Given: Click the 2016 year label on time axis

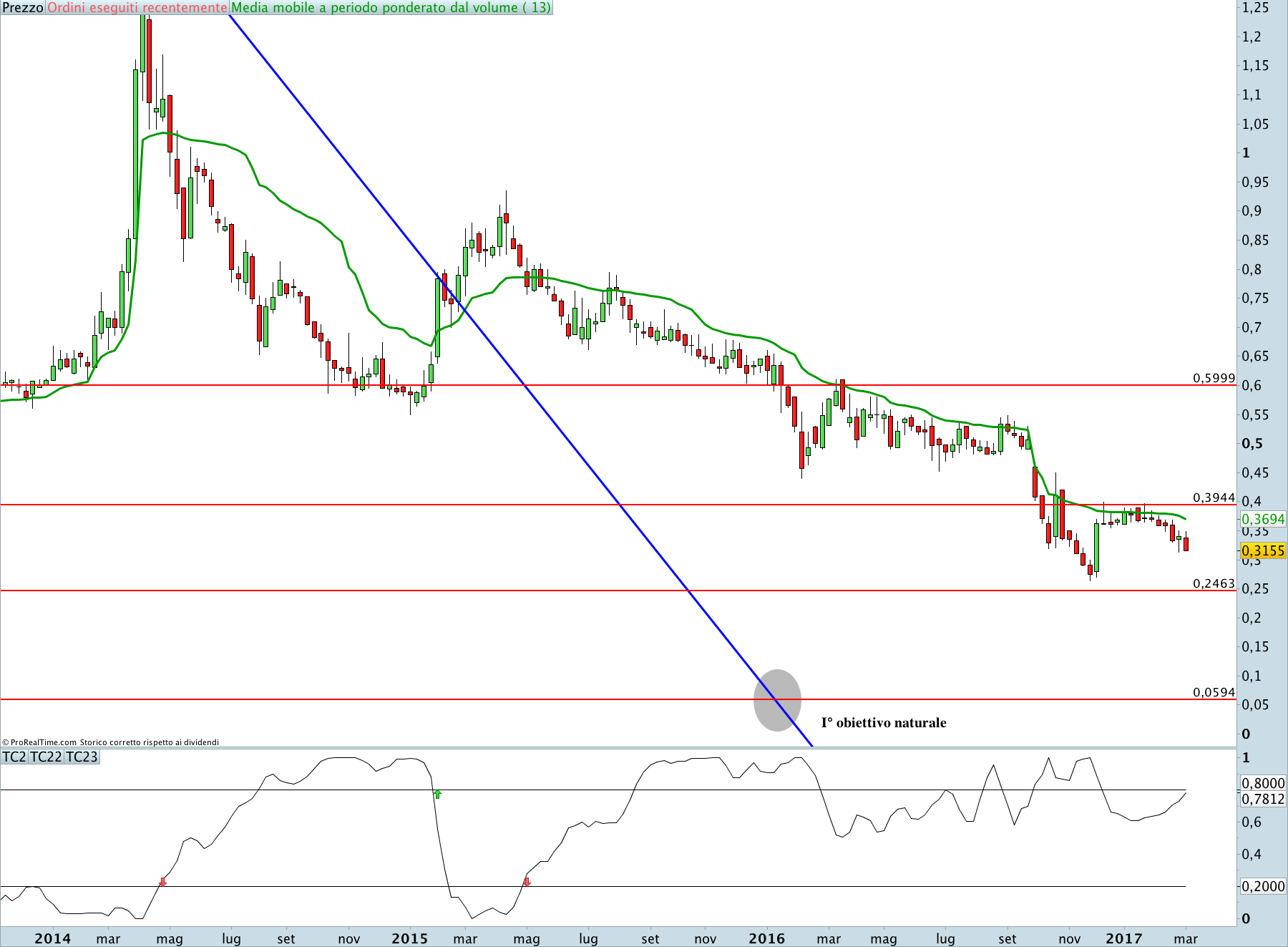Looking at the screenshot, I should point(766,938).
